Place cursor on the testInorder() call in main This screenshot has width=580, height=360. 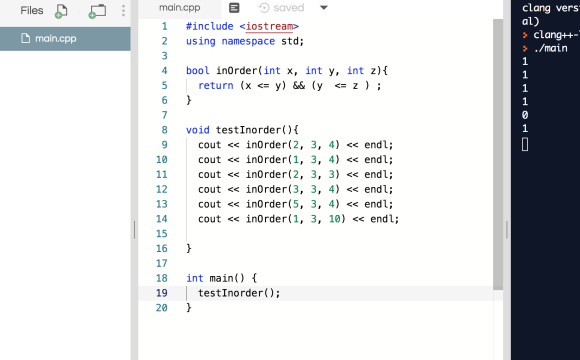coord(239,293)
